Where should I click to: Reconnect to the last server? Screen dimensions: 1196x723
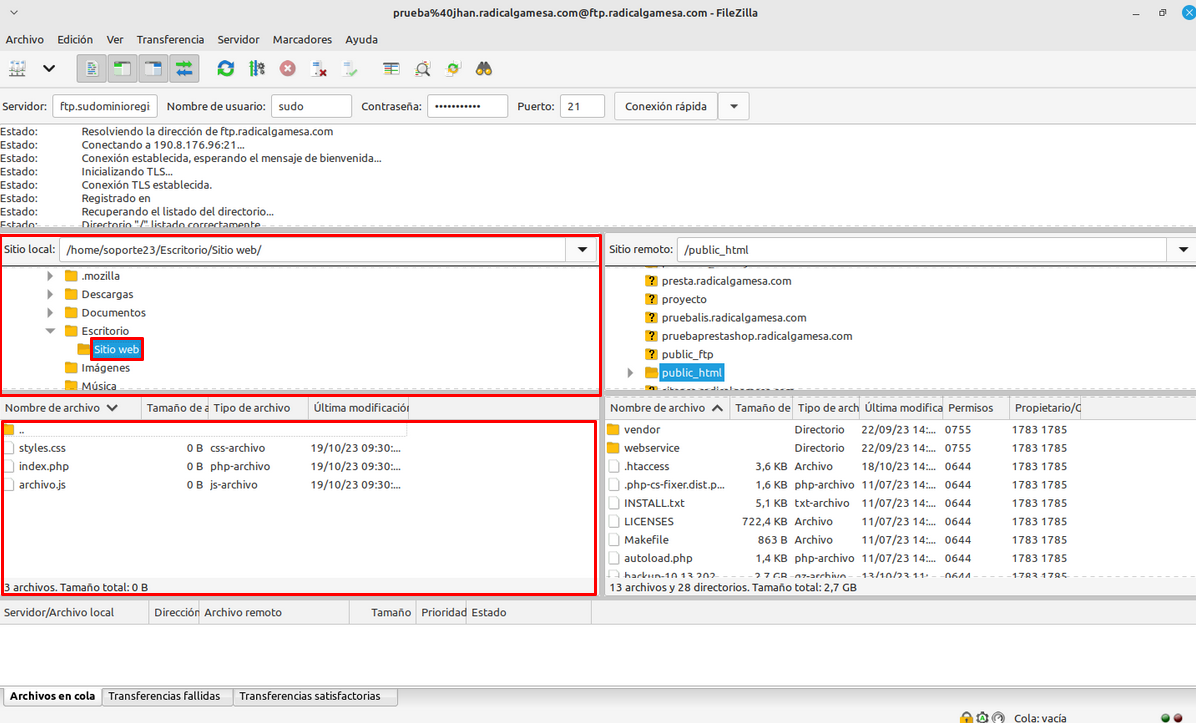pos(350,69)
